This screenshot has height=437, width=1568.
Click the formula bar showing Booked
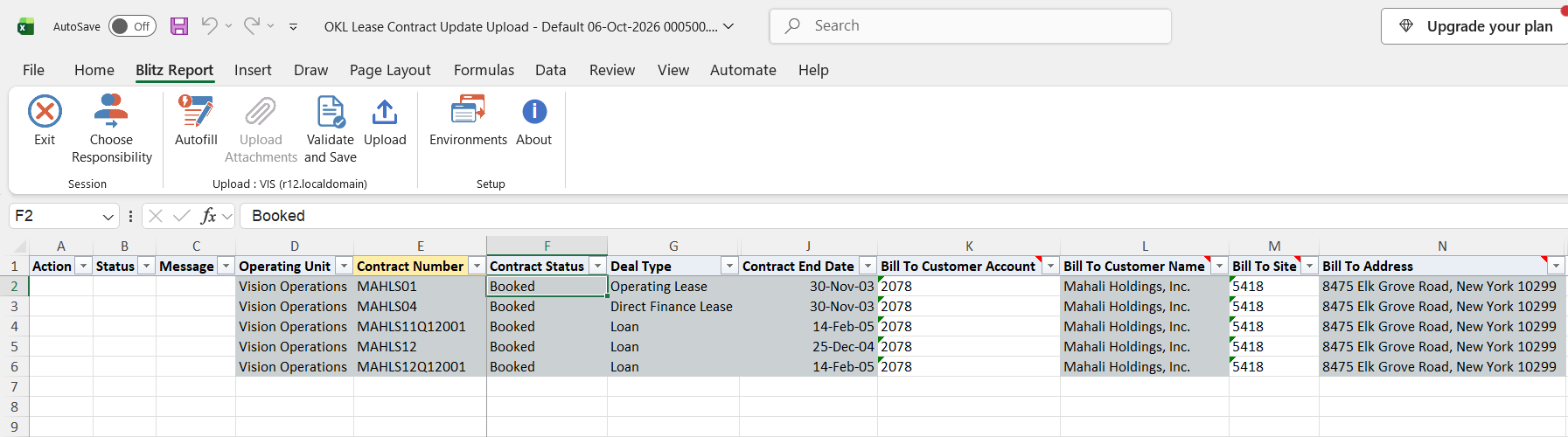pyautogui.click(x=903, y=216)
